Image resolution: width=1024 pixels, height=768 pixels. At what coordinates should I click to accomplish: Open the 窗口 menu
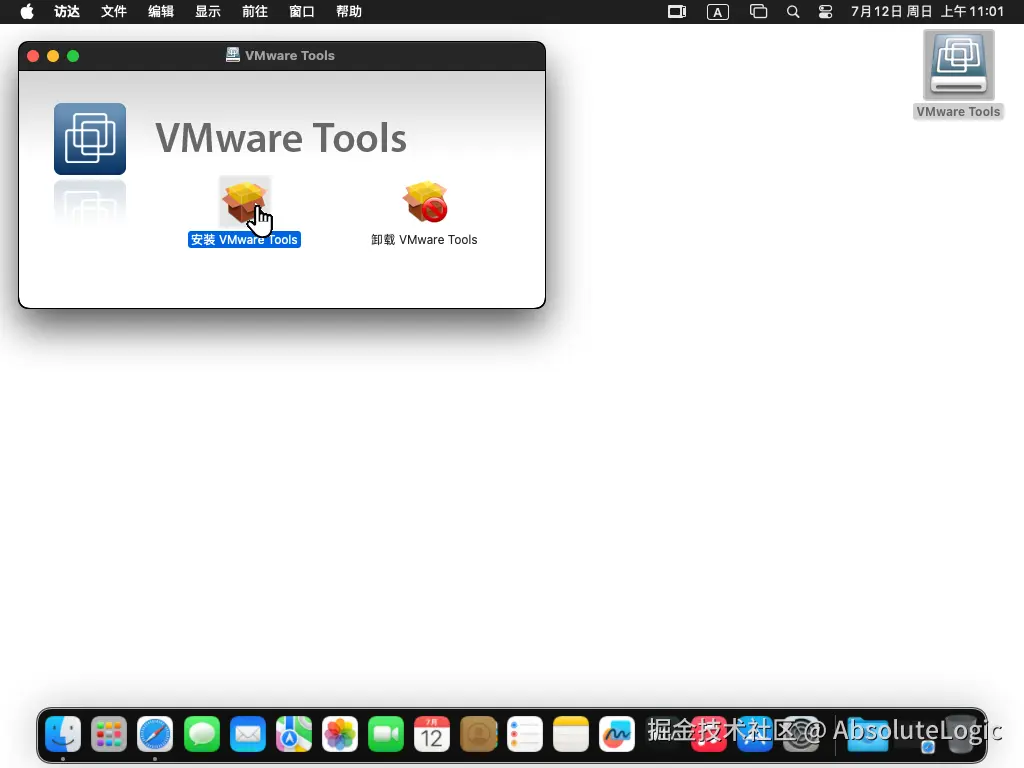[302, 11]
